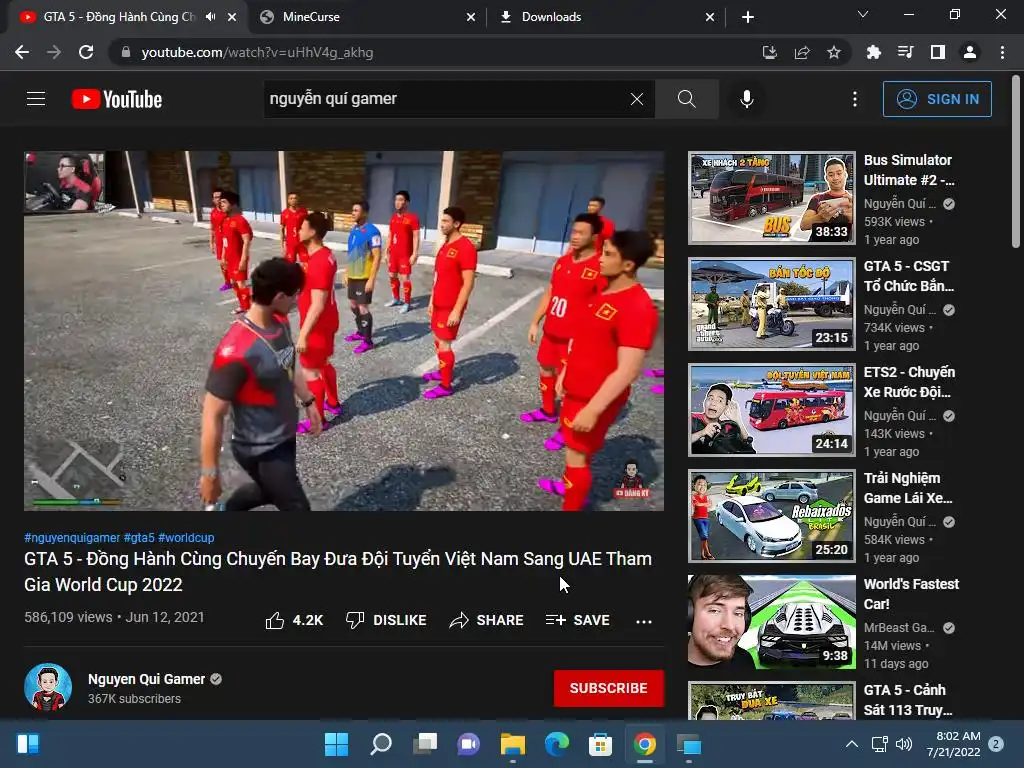
Task: Click the video player to pause
Action: click(x=344, y=331)
